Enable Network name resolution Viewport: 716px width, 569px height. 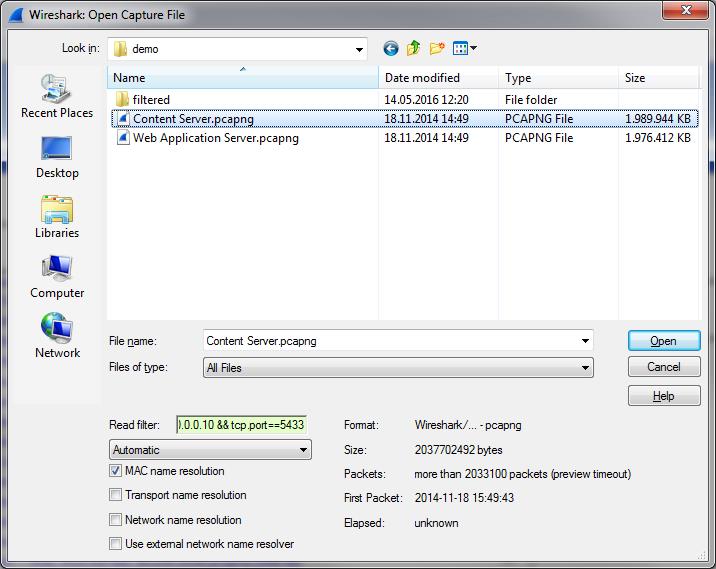116,520
